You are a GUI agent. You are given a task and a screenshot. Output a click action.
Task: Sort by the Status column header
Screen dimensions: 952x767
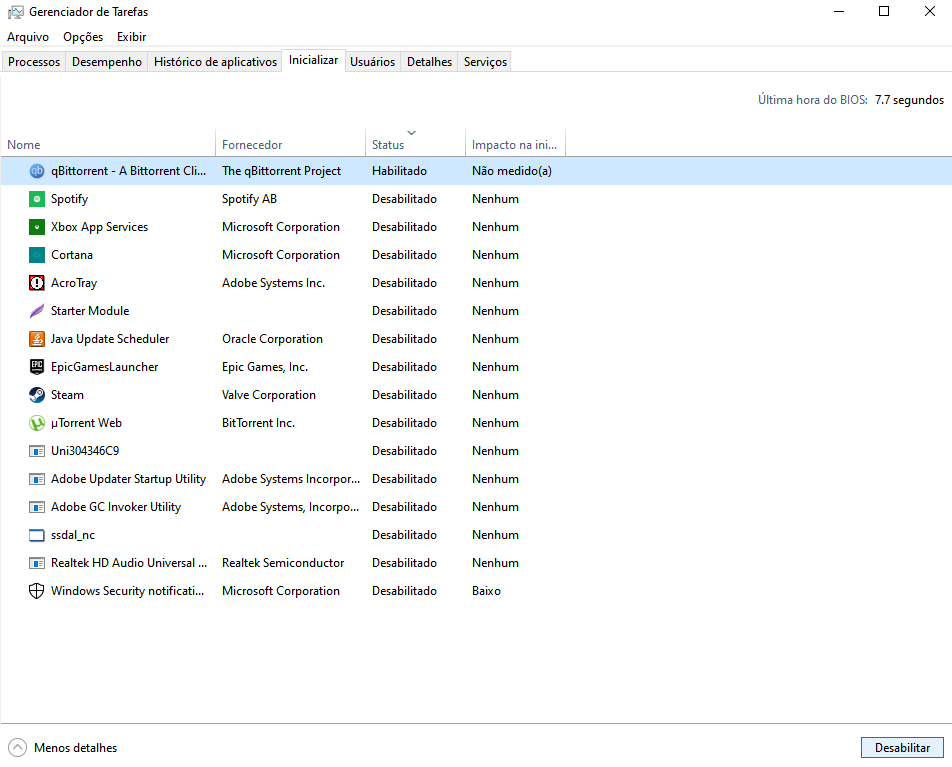coord(415,145)
